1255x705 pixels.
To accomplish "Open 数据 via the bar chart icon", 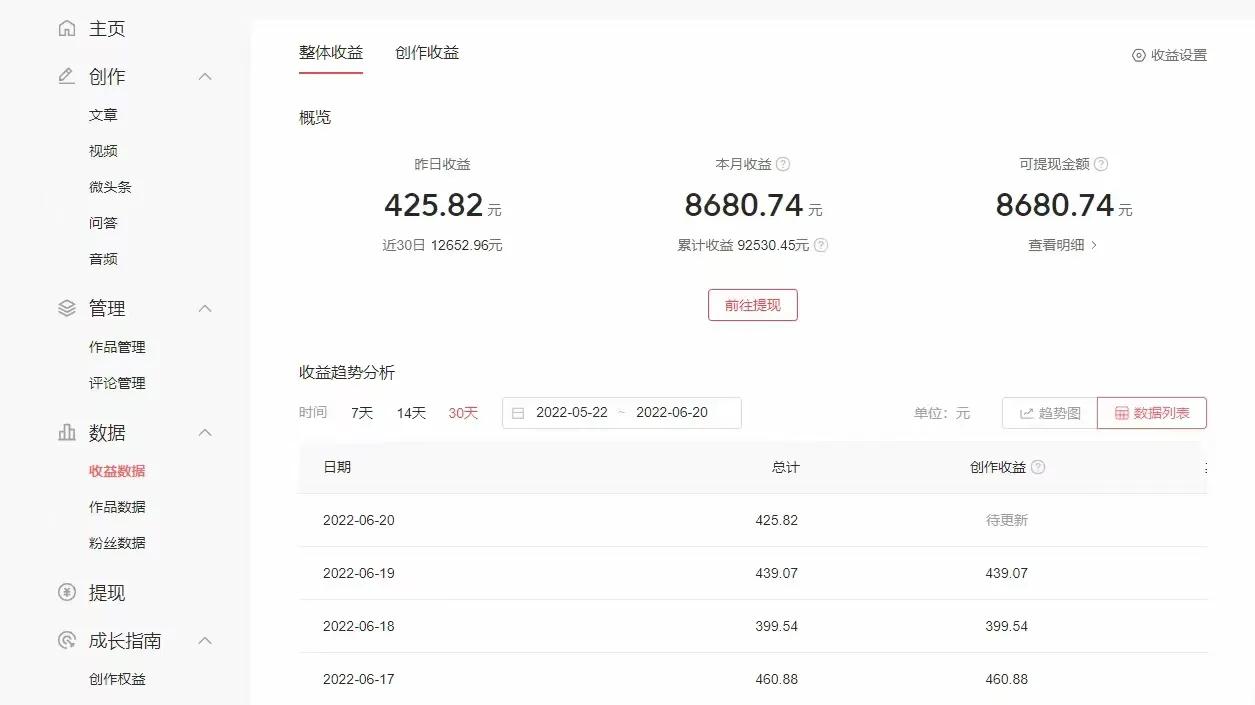I will [66, 432].
